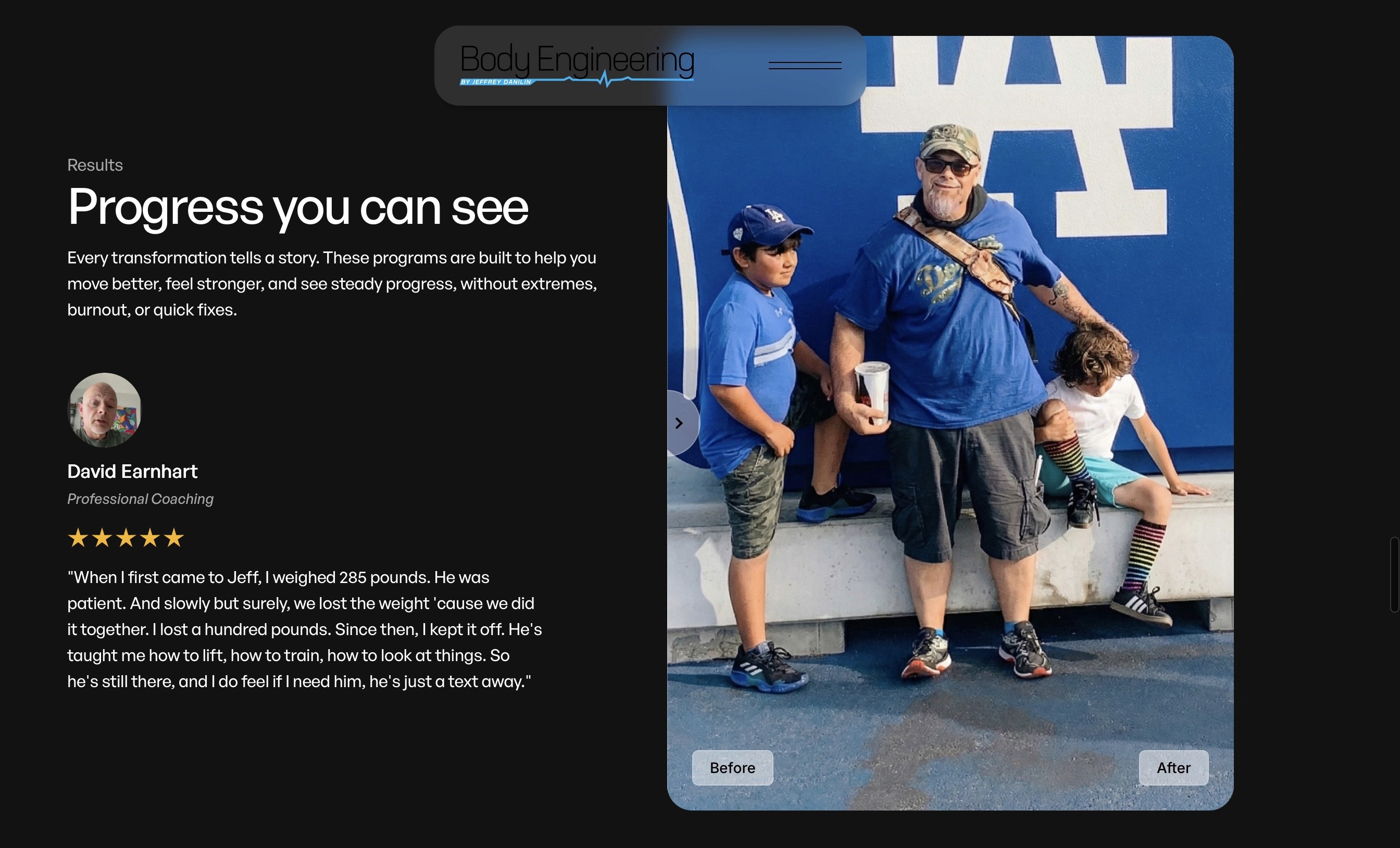1400x848 pixels.
Task: Click the Body Engineering logo
Action: [577, 65]
